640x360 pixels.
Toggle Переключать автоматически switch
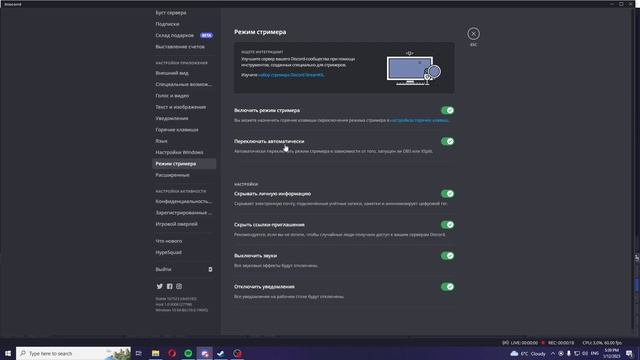point(447,141)
